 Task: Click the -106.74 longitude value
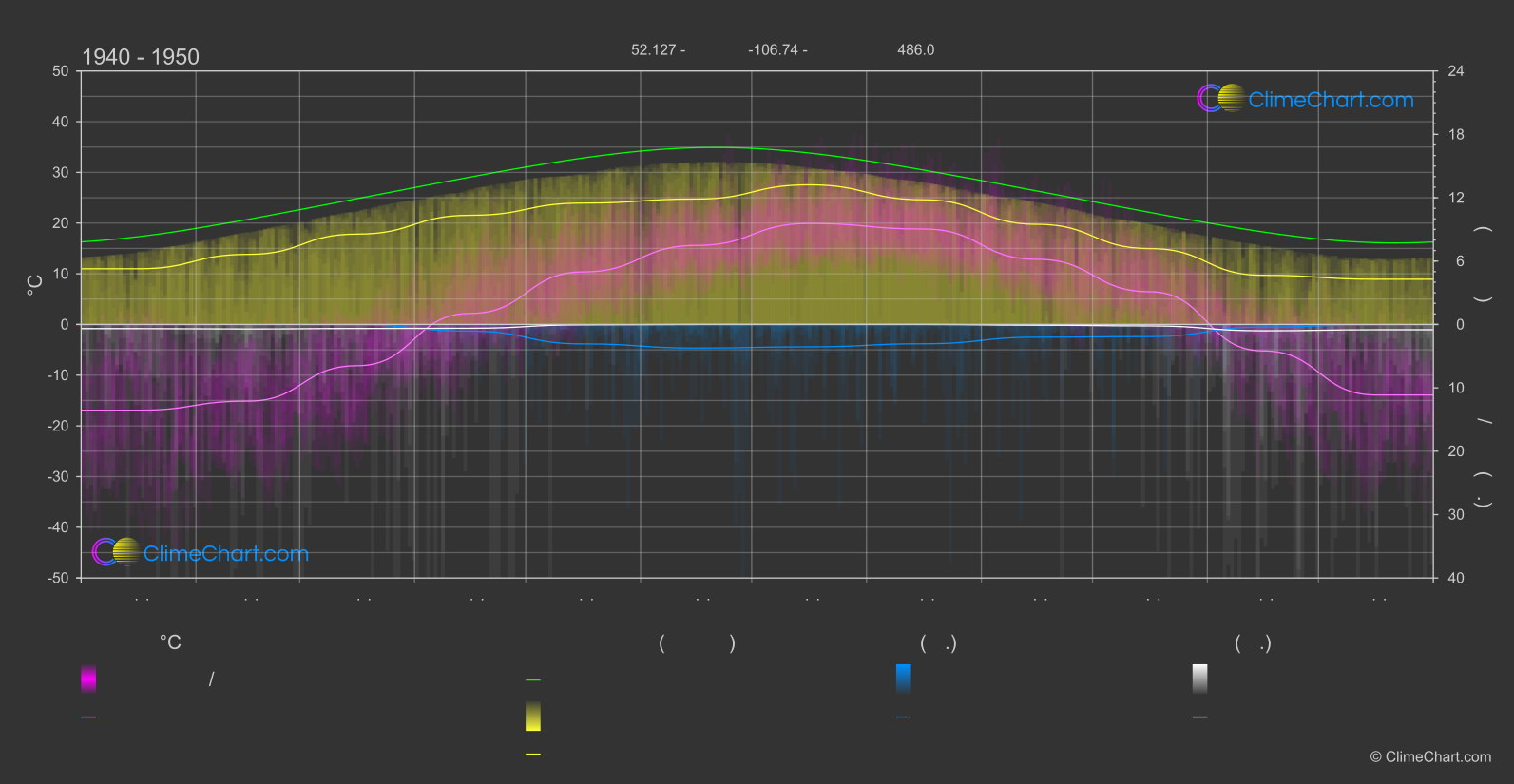(x=773, y=49)
